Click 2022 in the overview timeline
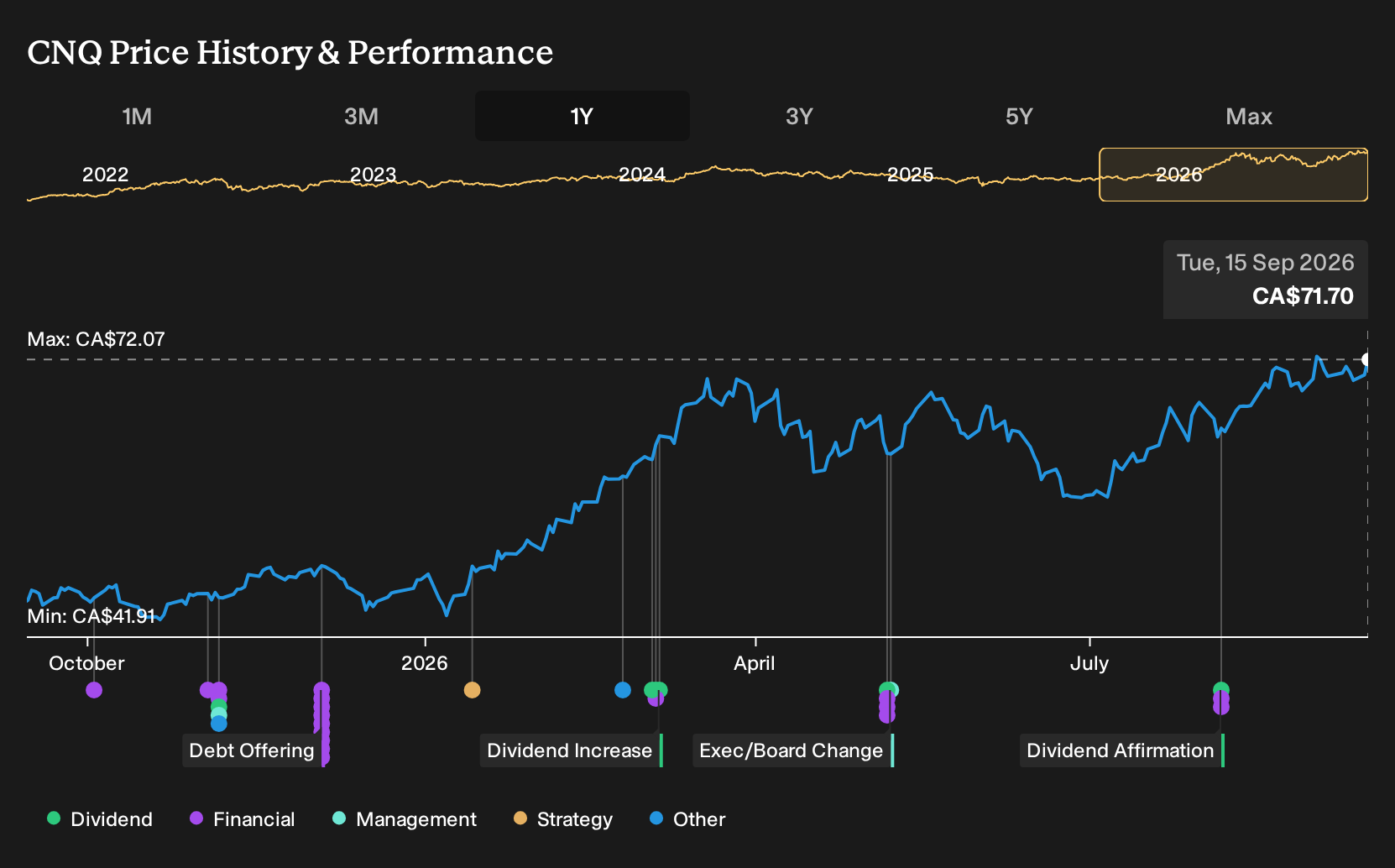1395x868 pixels. (105, 175)
